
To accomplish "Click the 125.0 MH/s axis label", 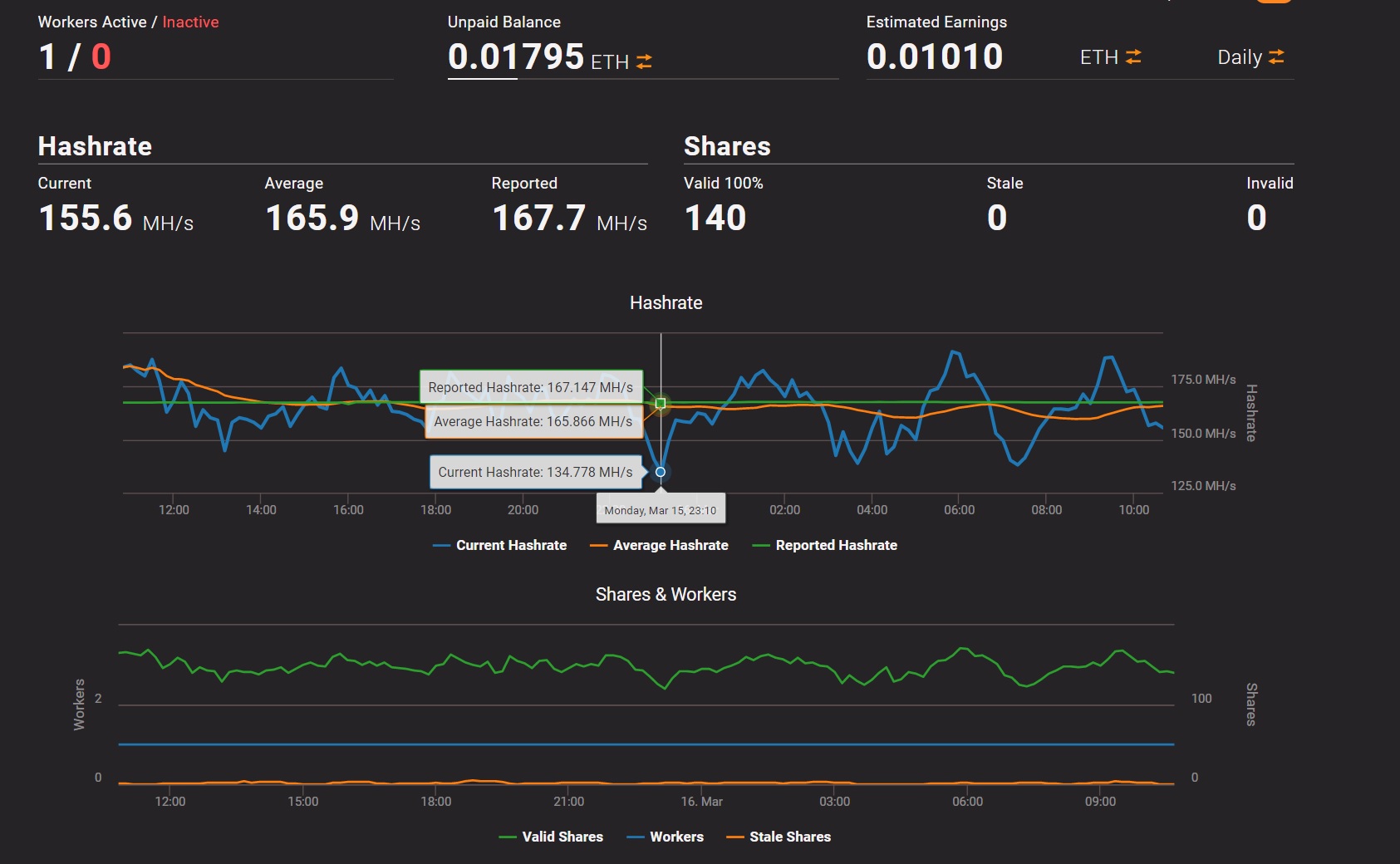I will (x=1203, y=486).
